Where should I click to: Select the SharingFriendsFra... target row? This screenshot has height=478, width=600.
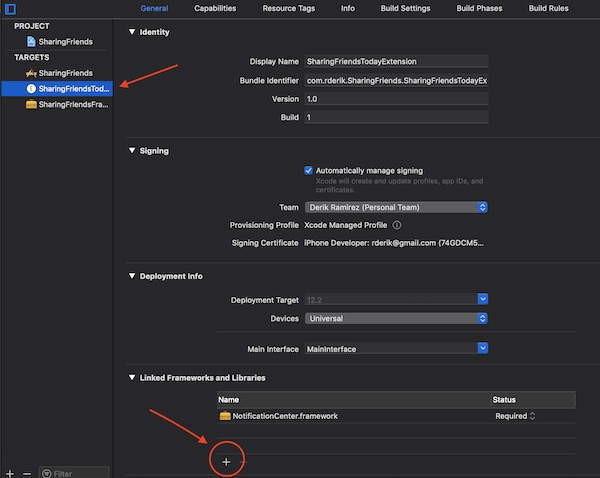click(x=57, y=104)
